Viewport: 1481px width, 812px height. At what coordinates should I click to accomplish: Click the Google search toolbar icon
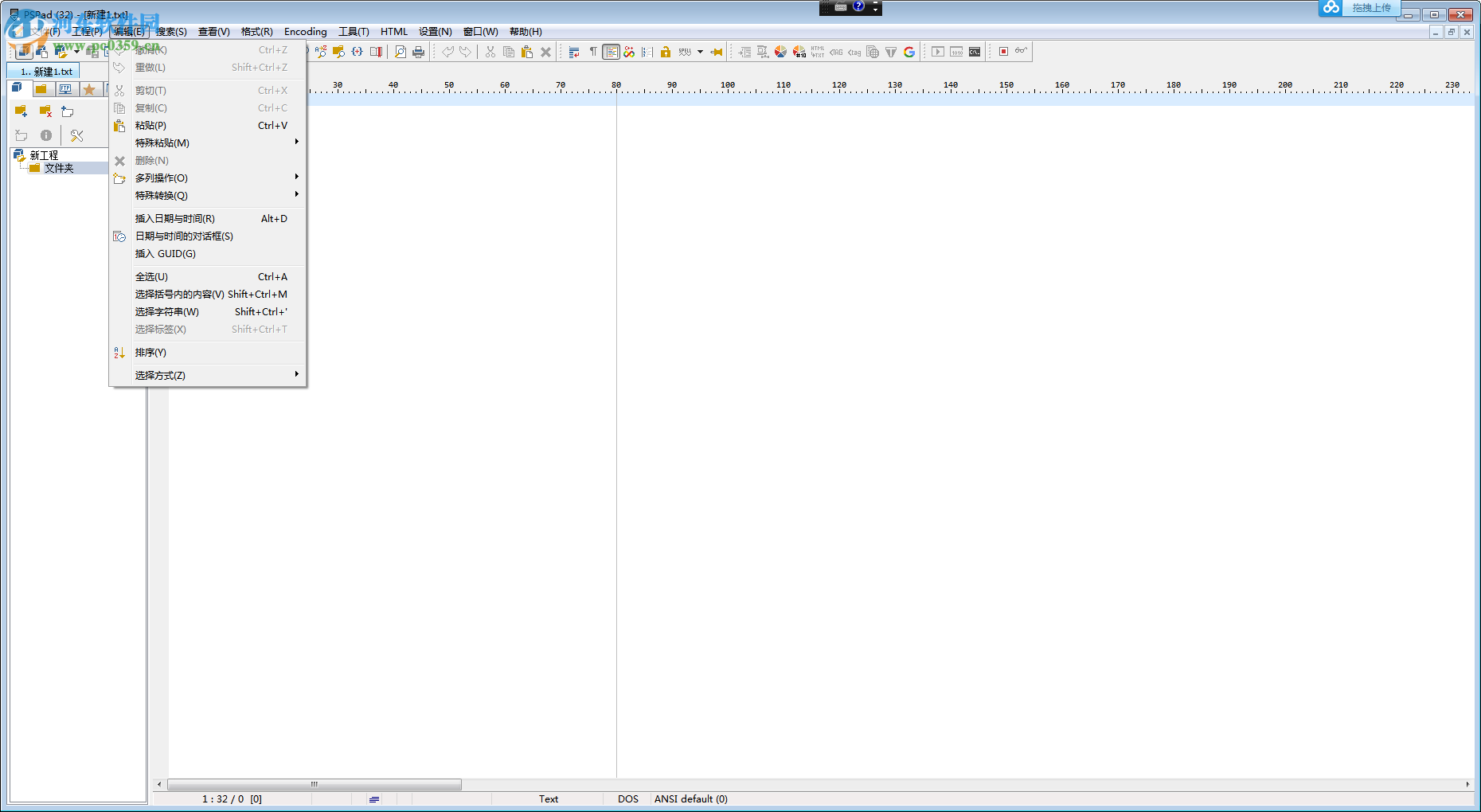click(x=909, y=52)
